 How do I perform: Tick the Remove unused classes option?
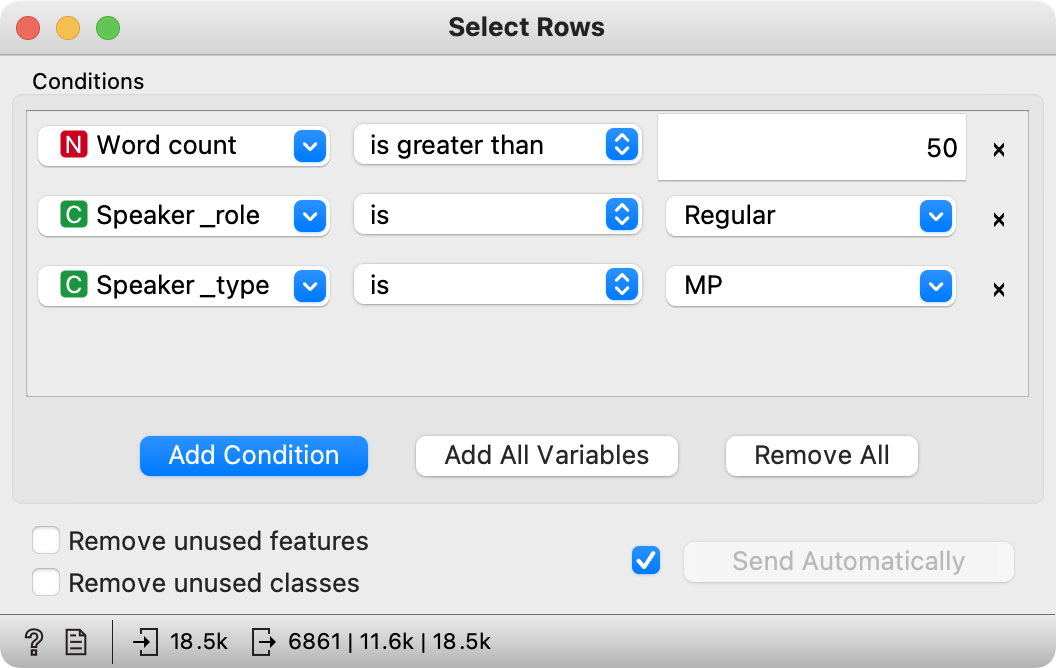click(46, 582)
